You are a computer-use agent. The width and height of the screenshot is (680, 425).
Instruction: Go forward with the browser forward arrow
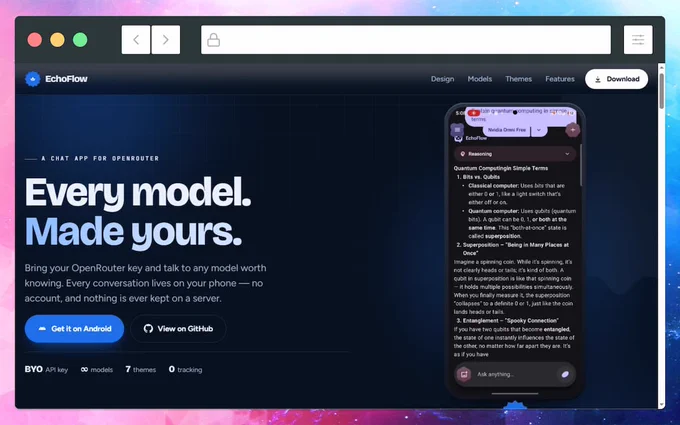click(x=166, y=40)
